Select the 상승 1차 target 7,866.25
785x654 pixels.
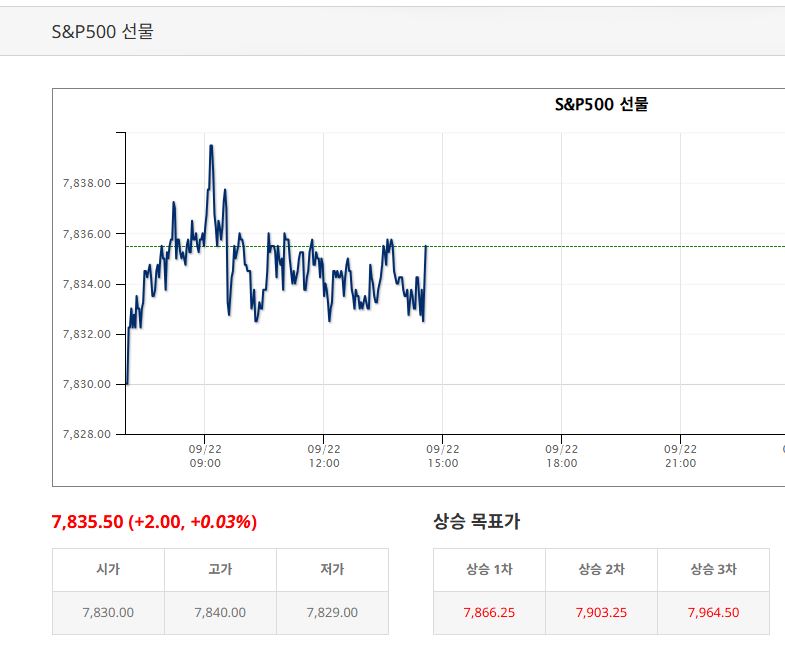tap(489, 612)
